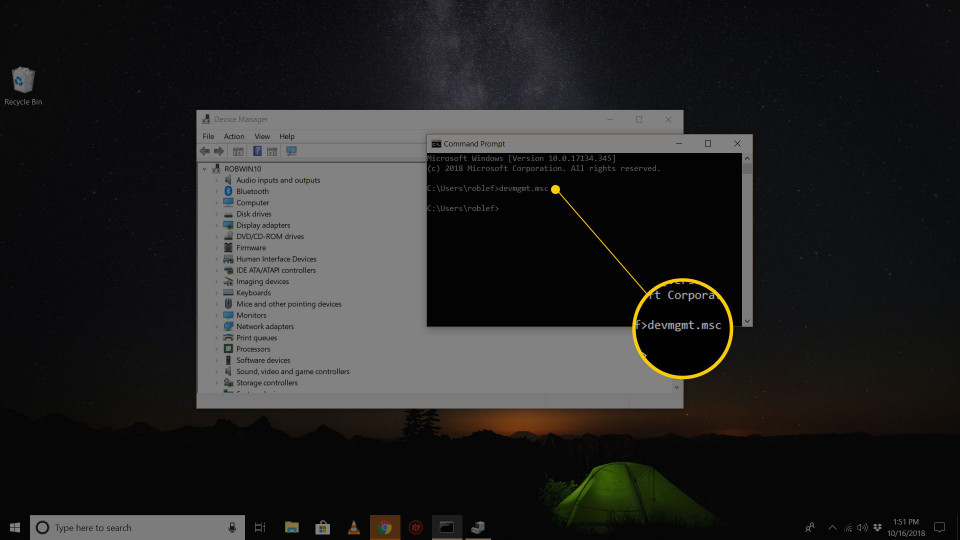Select the ROBWIN10 computer node
This screenshot has height=540, width=960.
242,169
